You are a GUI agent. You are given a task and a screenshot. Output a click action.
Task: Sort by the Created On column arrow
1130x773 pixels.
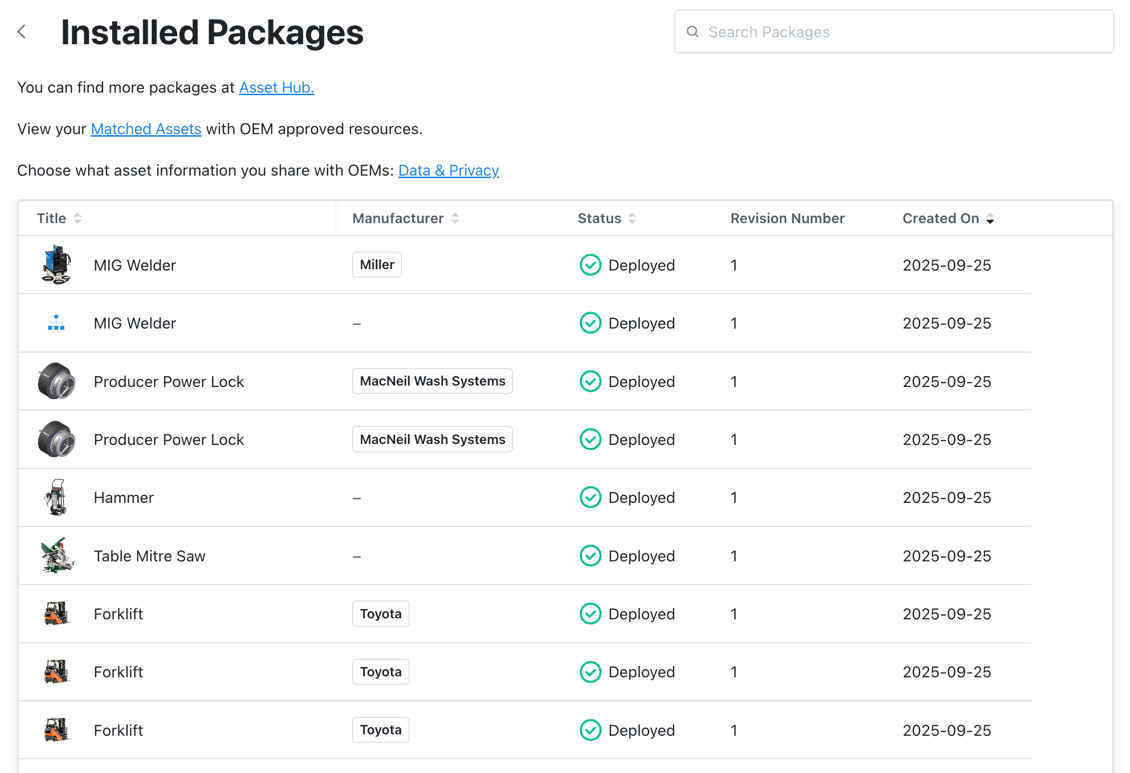coord(990,218)
